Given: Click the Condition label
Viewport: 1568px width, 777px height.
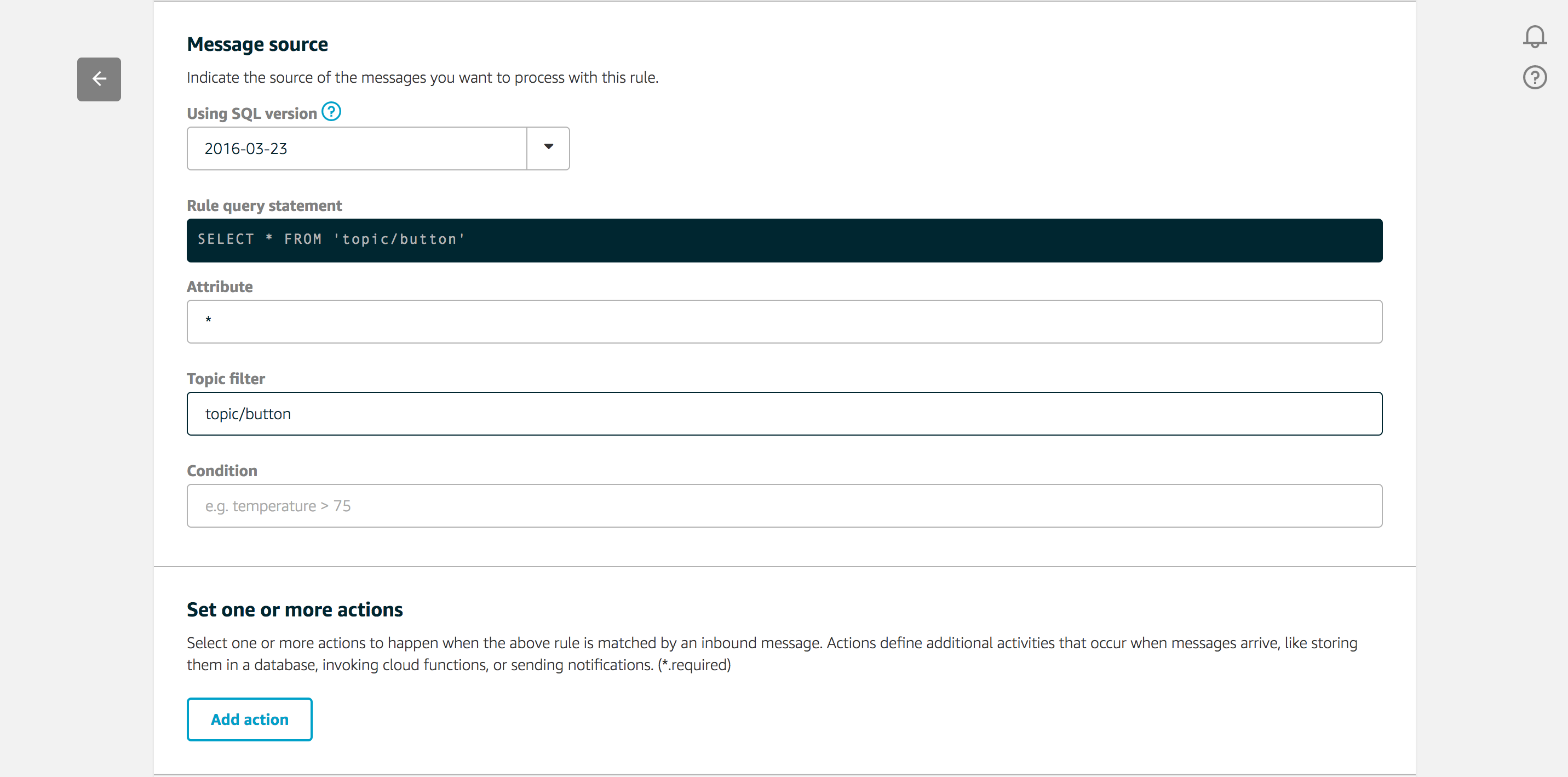Looking at the screenshot, I should click(222, 471).
